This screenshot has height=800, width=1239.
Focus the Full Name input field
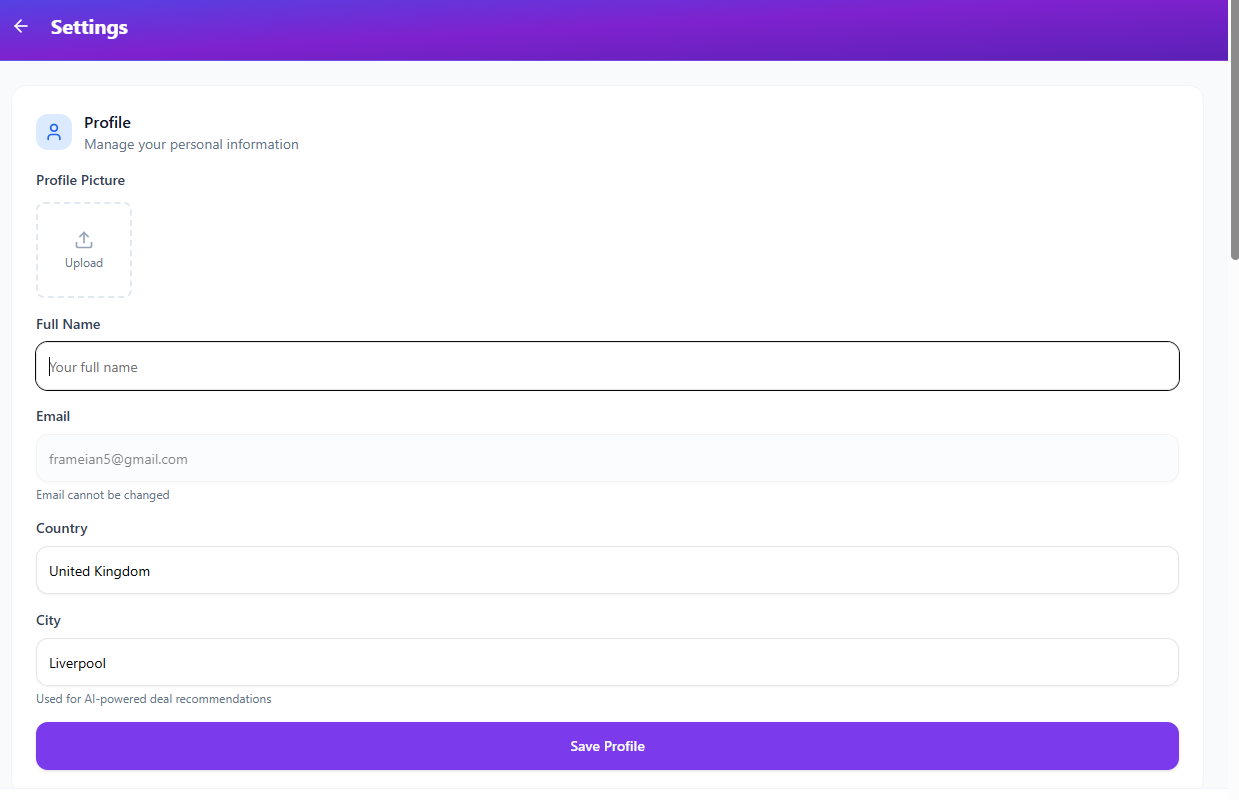click(x=607, y=367)
